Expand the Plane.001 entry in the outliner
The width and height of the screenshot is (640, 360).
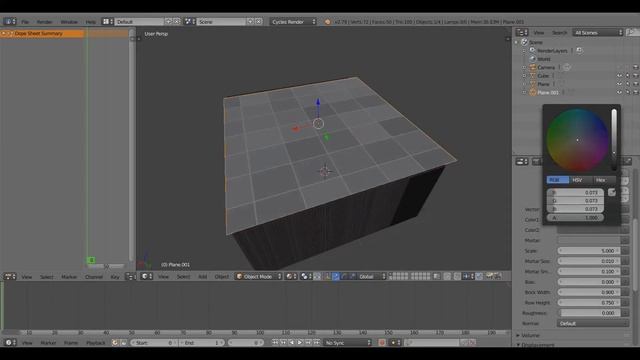click(x=524, y=92)
